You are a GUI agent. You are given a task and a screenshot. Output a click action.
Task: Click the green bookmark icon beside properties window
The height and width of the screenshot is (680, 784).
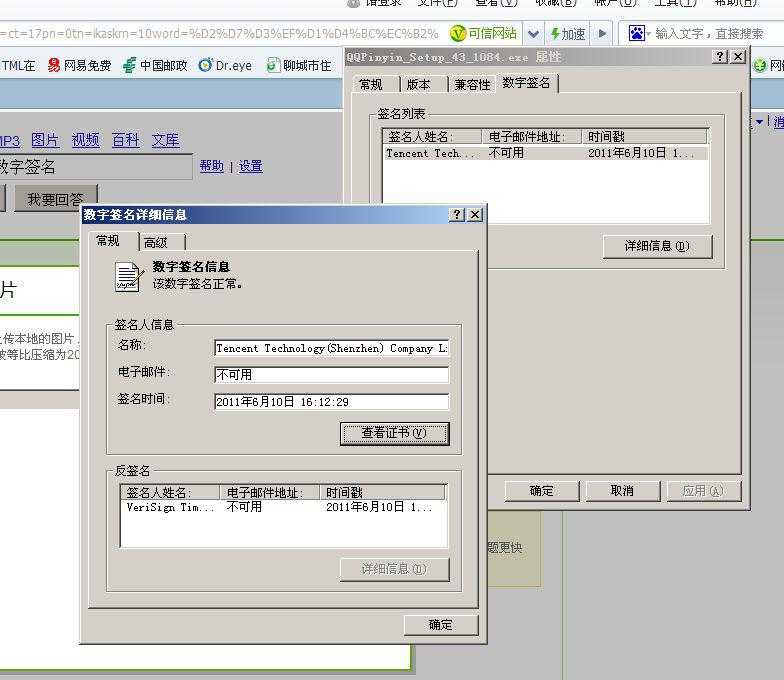pos(760,65)
